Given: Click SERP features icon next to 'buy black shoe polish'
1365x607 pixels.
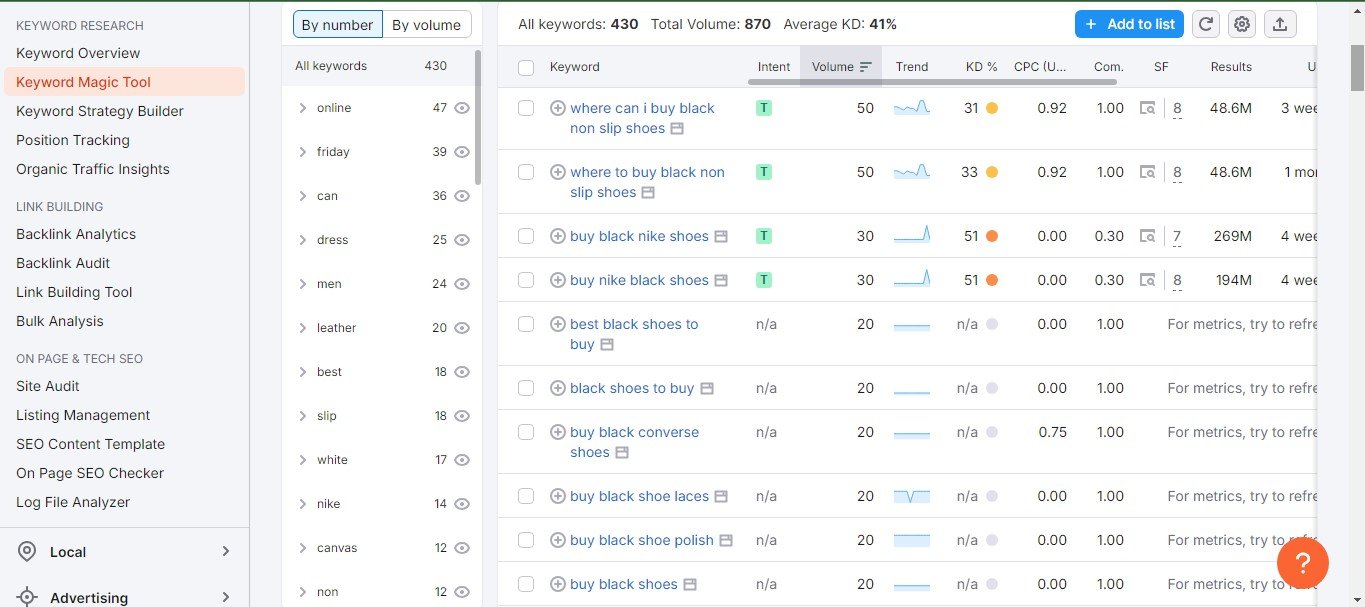Looking at the screenshot, I should [x=726, y=540].
